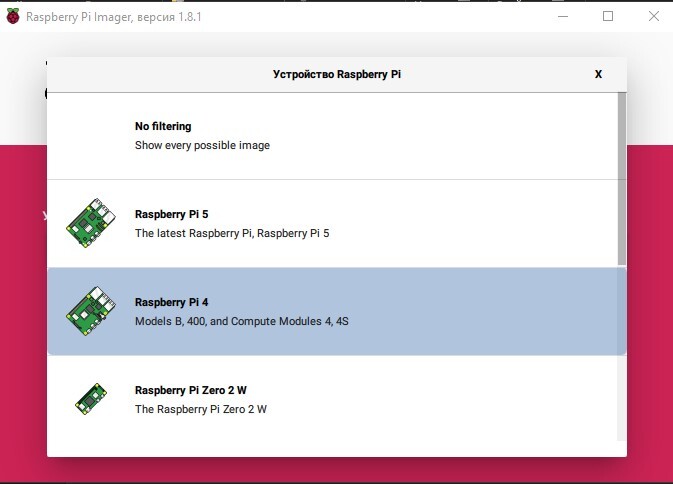The width and height of the screenshot is (673, 484).
Task: Click the Raspberry Pi 5 board icon
Action: tap(91, 223)
